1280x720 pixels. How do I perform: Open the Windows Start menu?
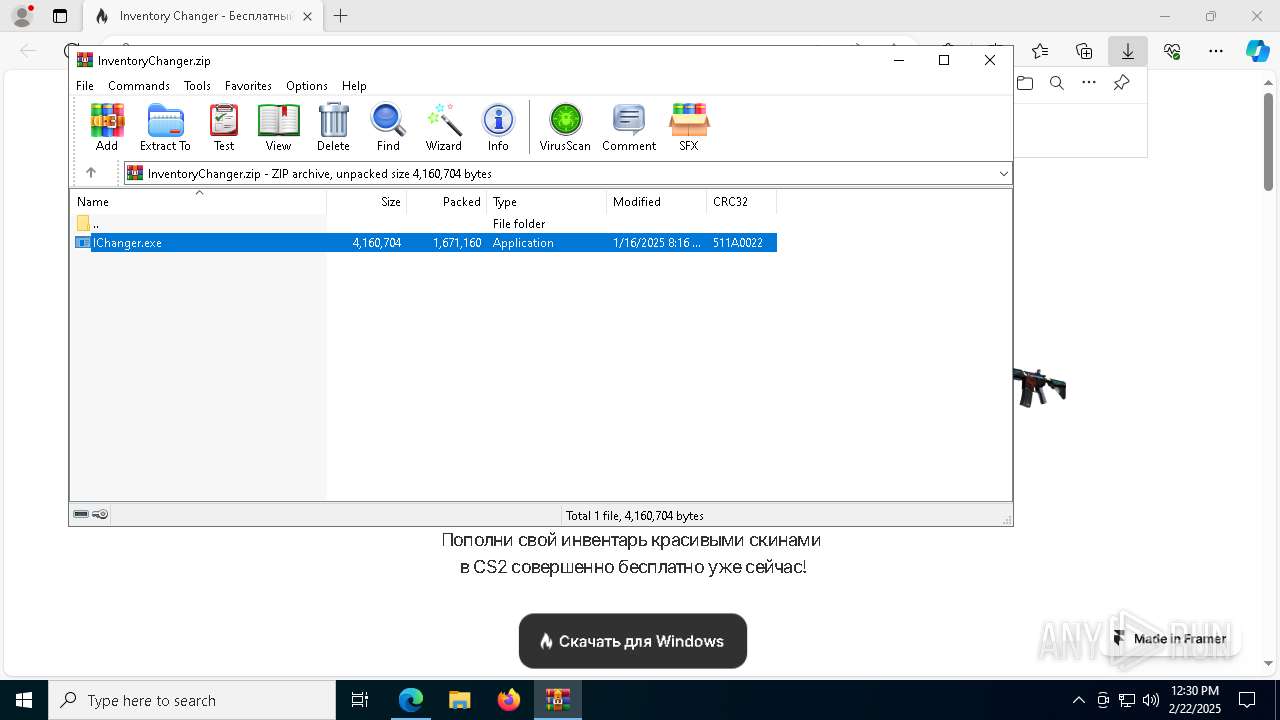coord(24,700)
